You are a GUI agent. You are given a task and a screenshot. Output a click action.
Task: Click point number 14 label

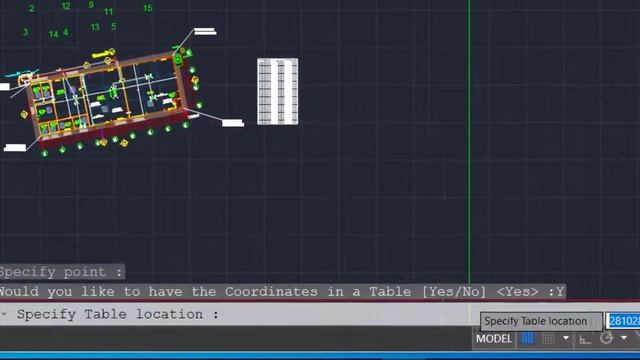click(53, 34)
